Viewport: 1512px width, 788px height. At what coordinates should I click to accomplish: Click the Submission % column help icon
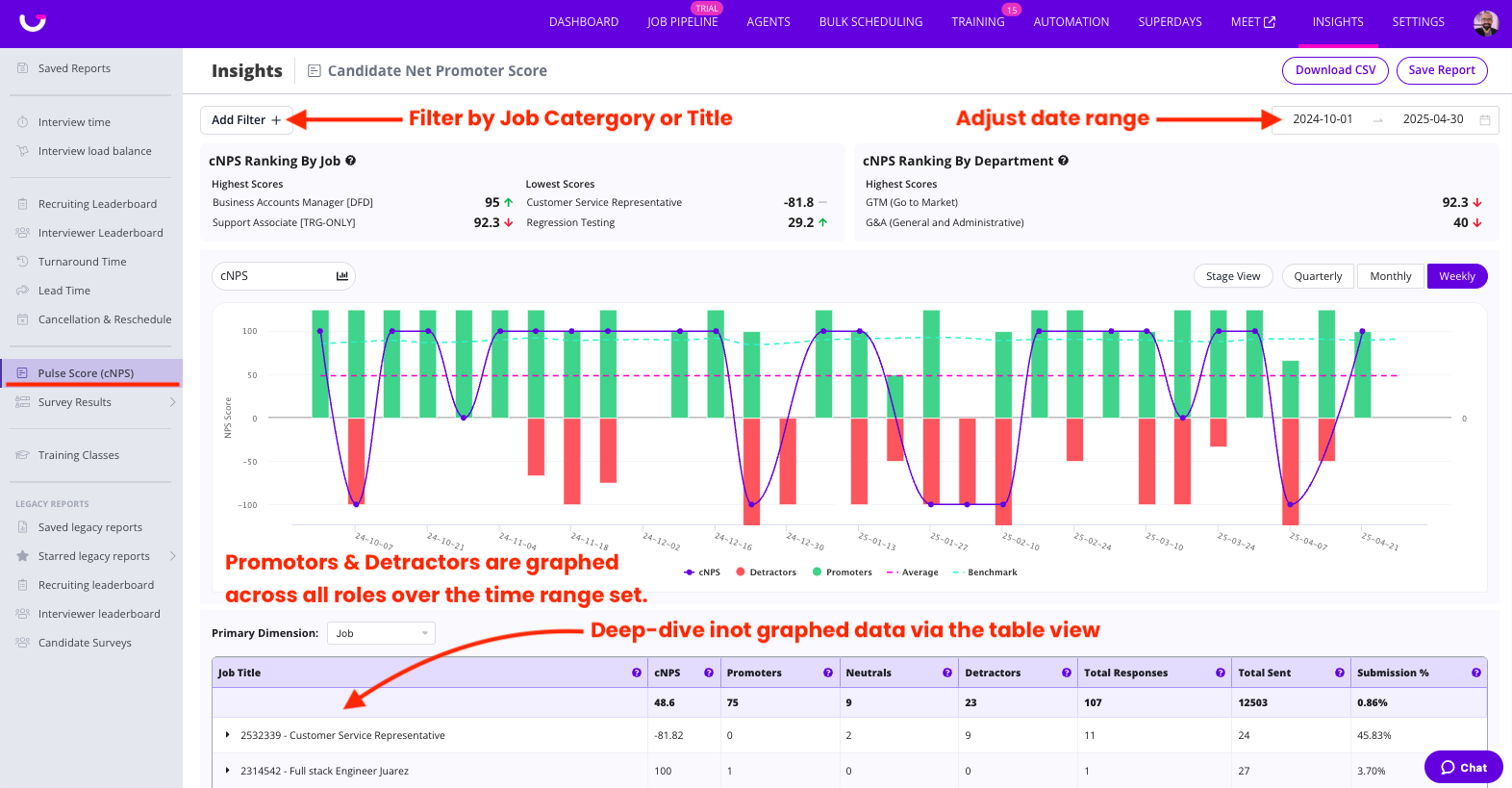[x=1476, y=673]
